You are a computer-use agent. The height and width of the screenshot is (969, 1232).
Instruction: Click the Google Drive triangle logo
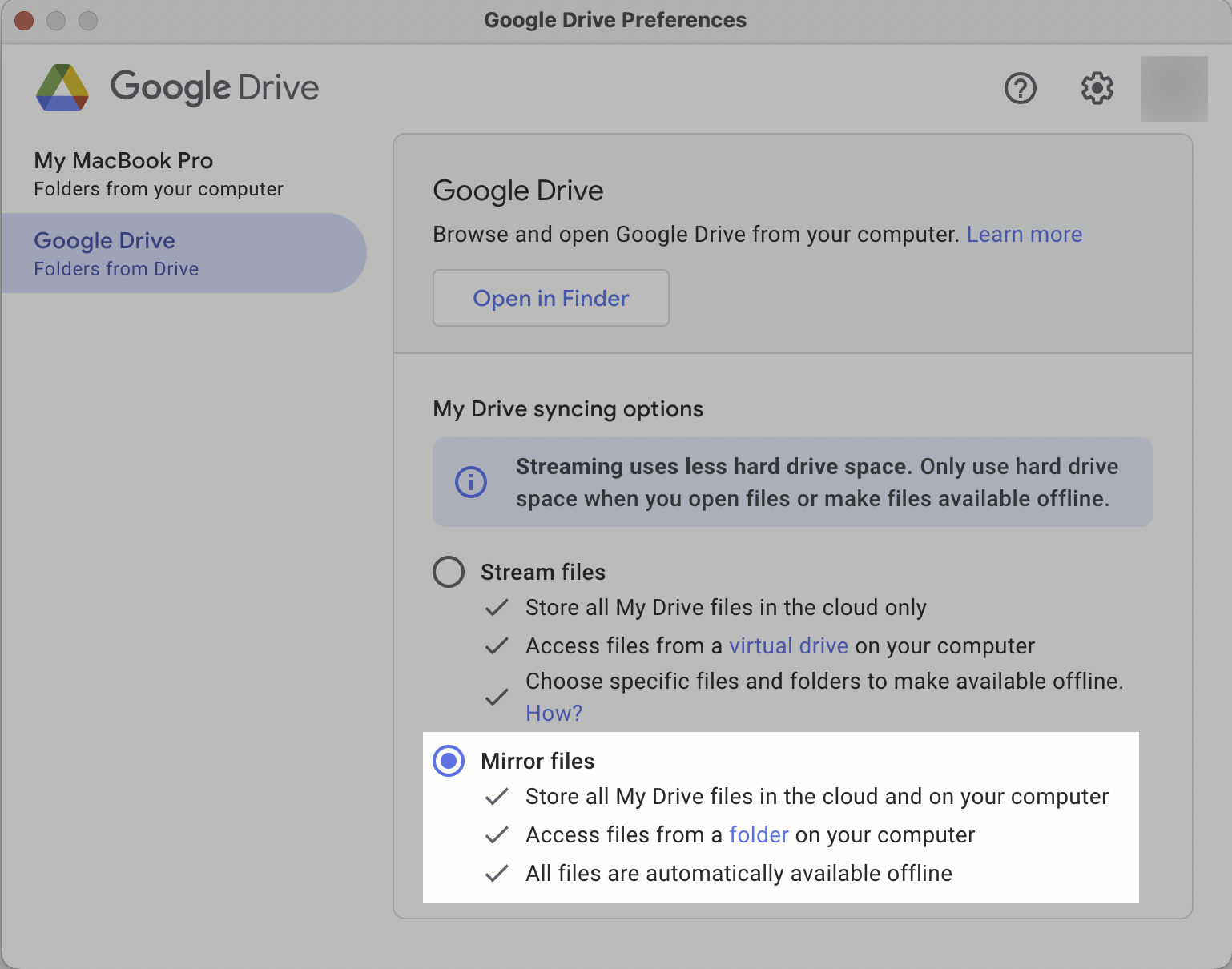pyautogui.click(x=62, y=88)
